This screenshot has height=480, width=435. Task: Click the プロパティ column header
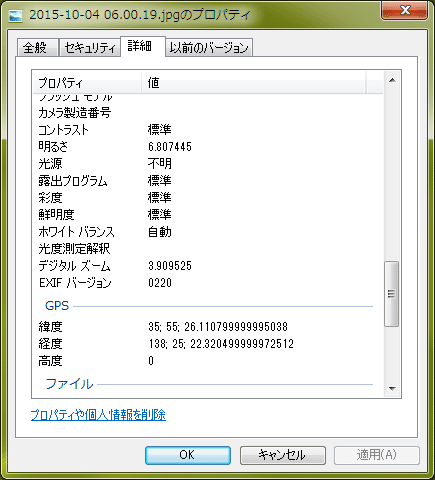(87, 83)
